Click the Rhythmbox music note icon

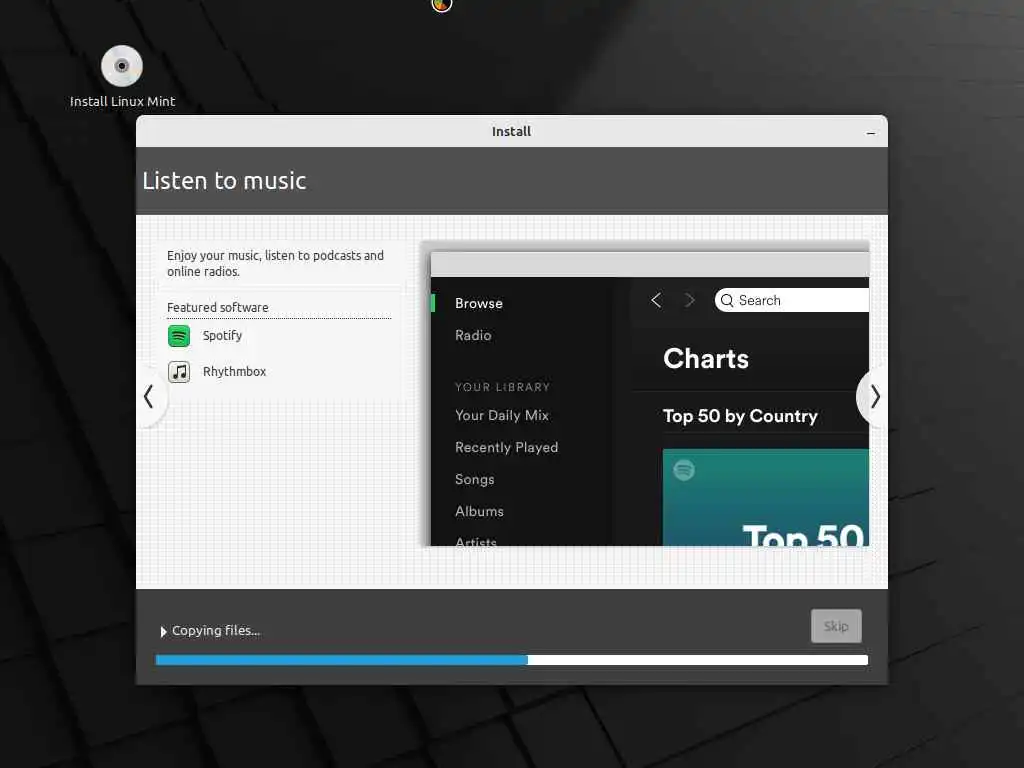179,372
